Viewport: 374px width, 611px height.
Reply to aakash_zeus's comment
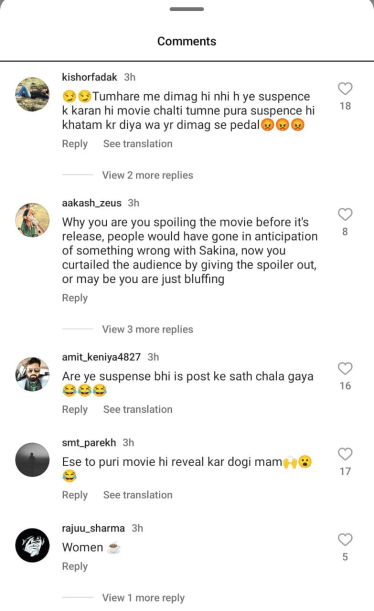tap(75, 298)
